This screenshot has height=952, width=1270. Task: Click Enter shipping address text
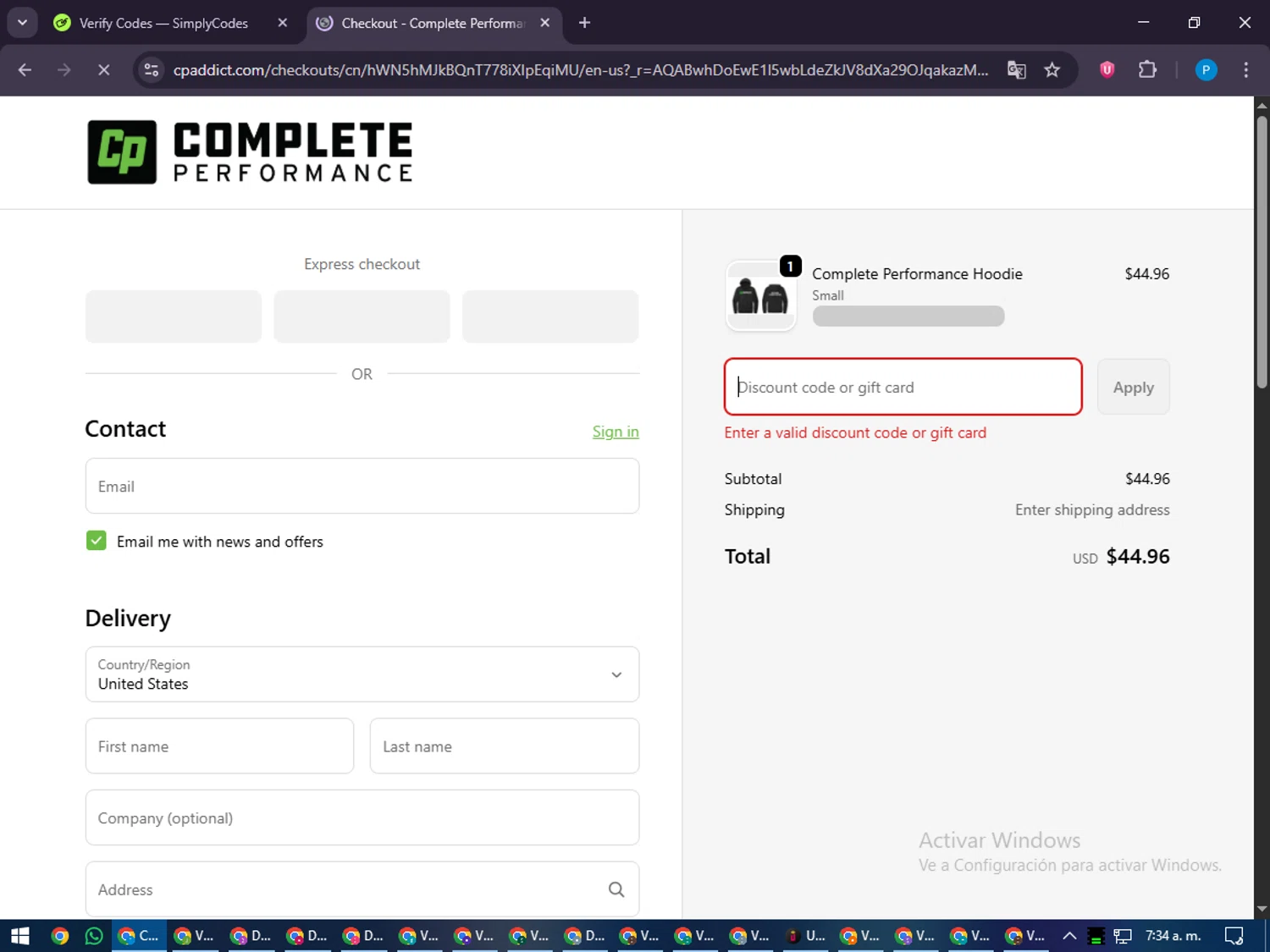pos(1092,509)
